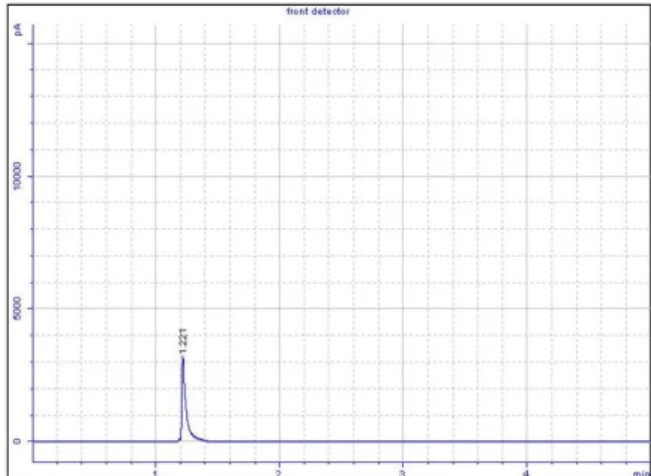Click the 0 value on the y-axis
Screen dimensions: 651x476
tap(17, 441)
